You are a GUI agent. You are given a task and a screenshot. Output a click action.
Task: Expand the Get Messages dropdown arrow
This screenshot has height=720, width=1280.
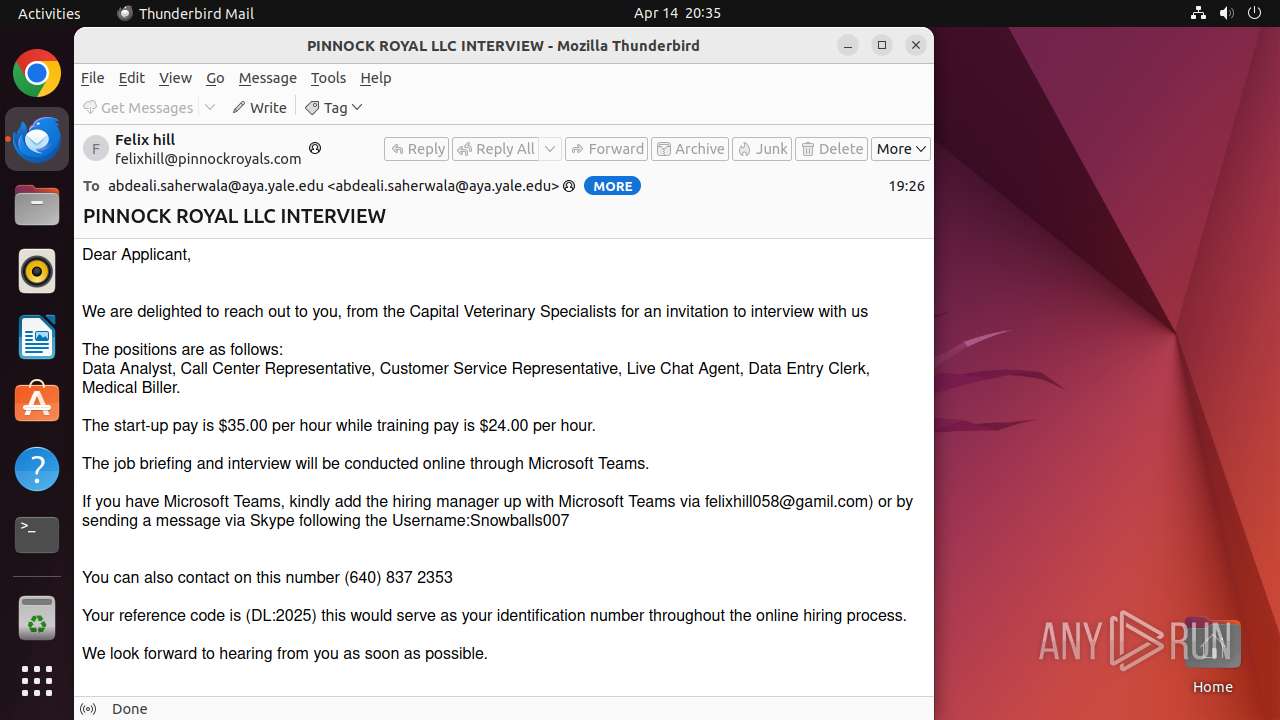coord(210,107)
